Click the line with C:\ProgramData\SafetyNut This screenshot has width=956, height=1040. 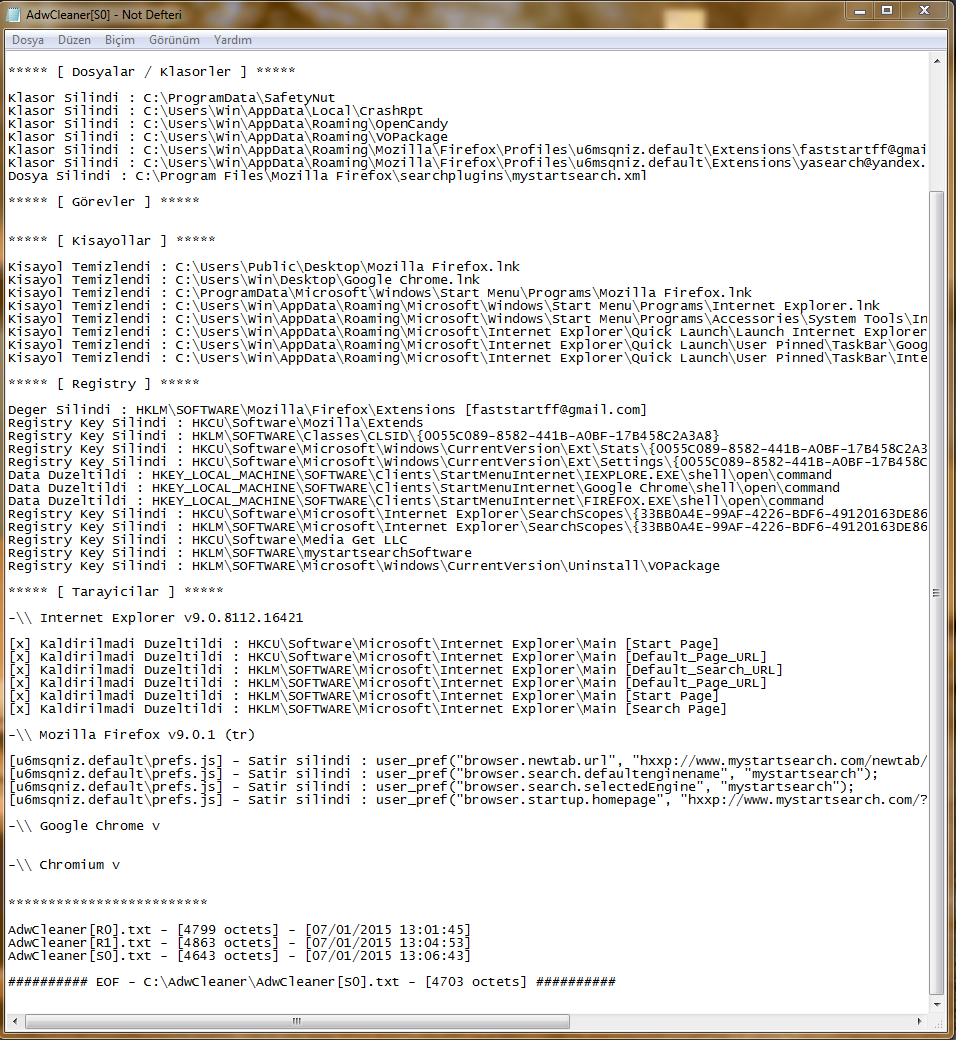pos(172,98)
